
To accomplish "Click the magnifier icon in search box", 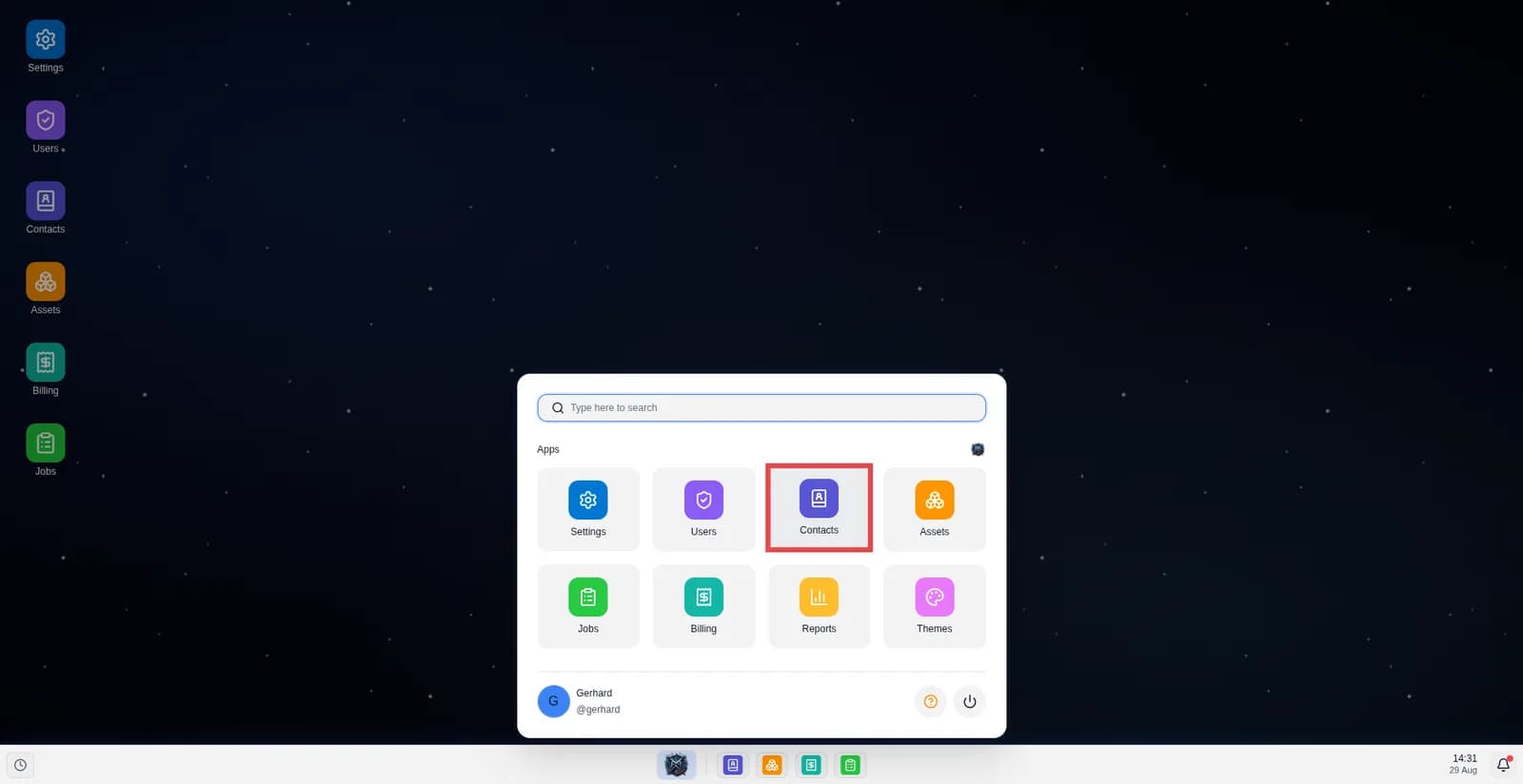I will pyautogui.click(x=558, y=407).
